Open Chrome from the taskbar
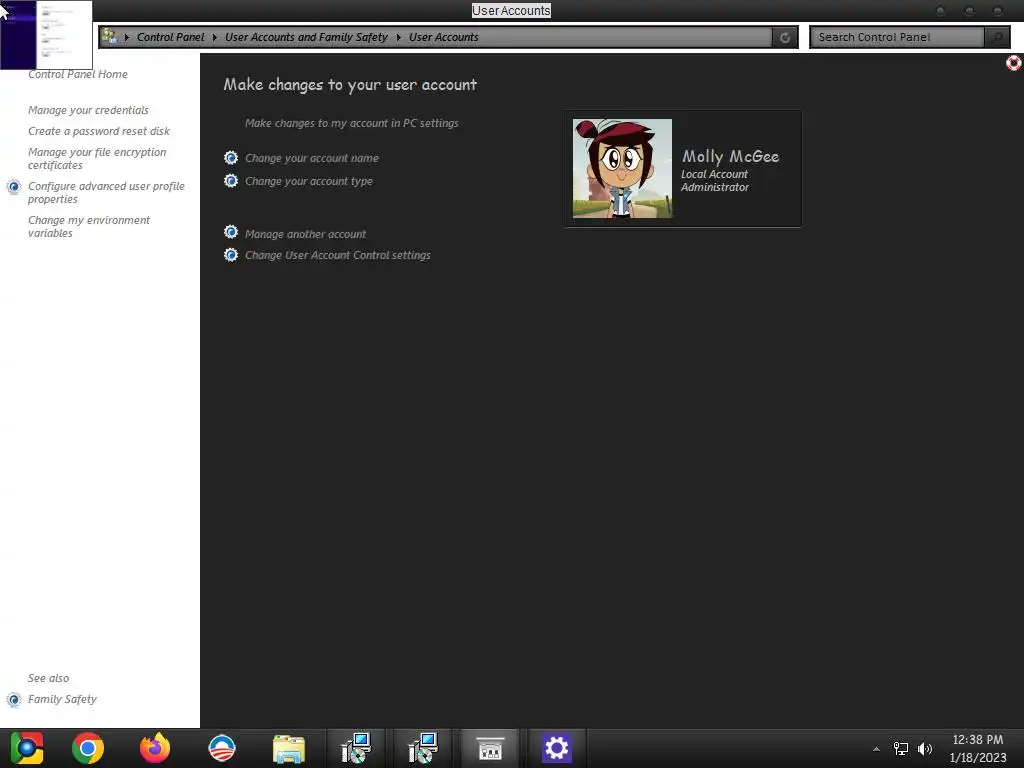1024x768 pixels. [x=88, y=748]
